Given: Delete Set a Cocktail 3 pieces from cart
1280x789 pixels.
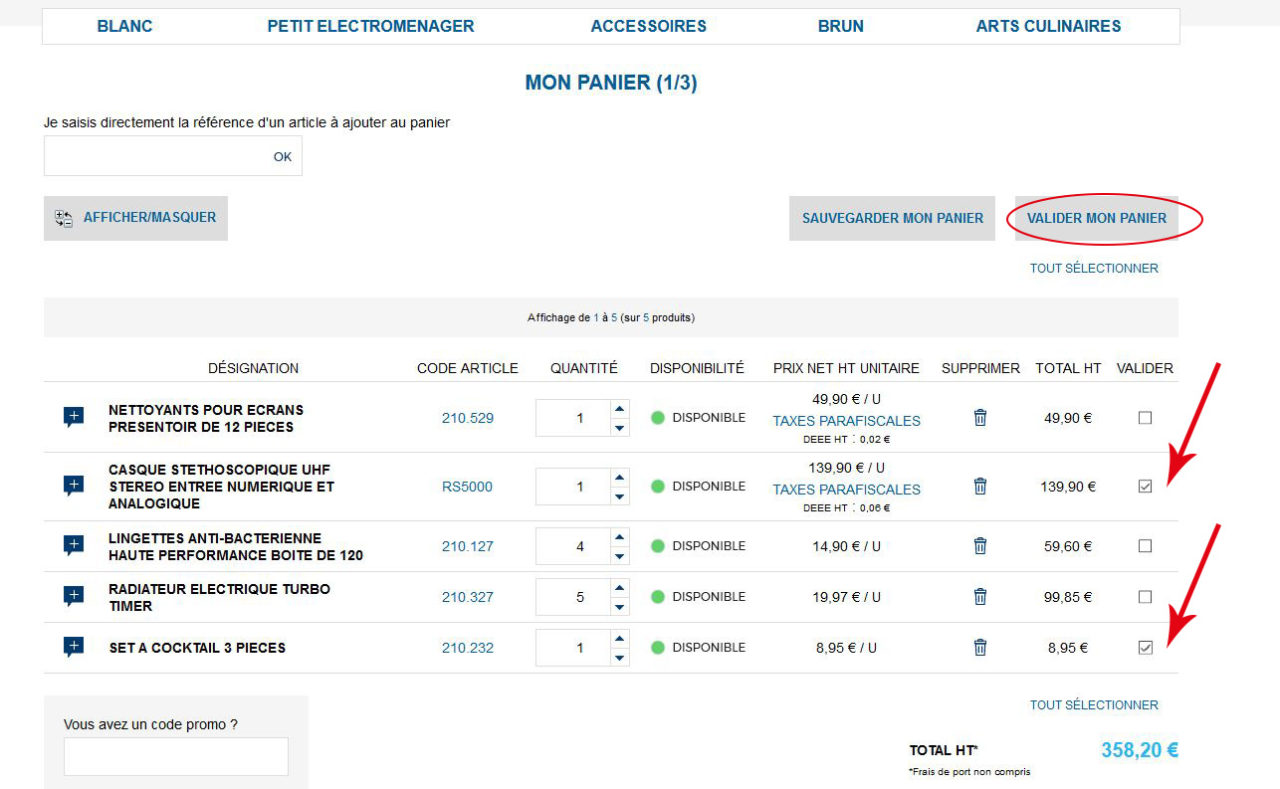Looking at the screenshot, I should tap(980, 647).
